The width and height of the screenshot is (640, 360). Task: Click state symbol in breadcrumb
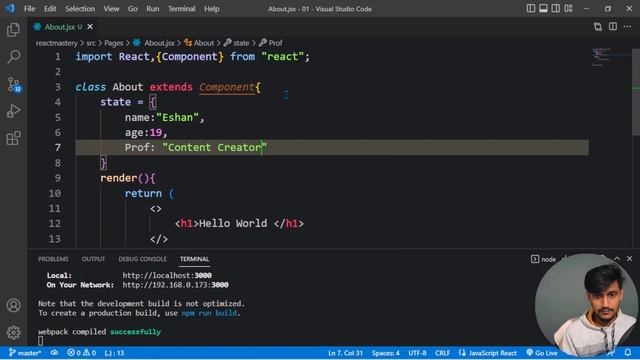tap(236, 43)
